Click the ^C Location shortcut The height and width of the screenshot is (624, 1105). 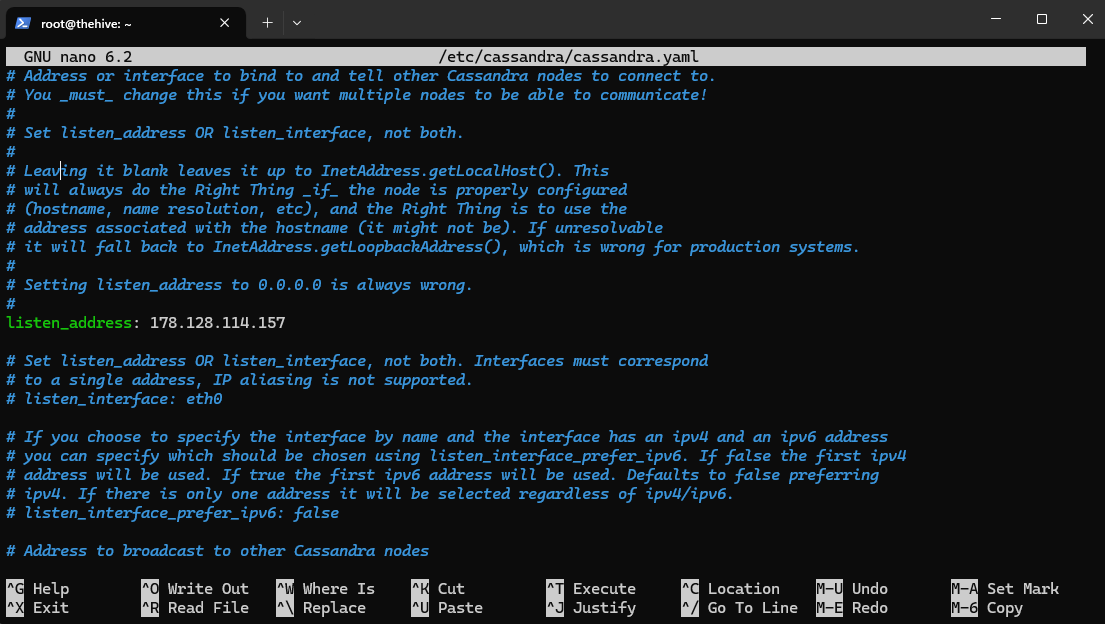pos(731,589)
